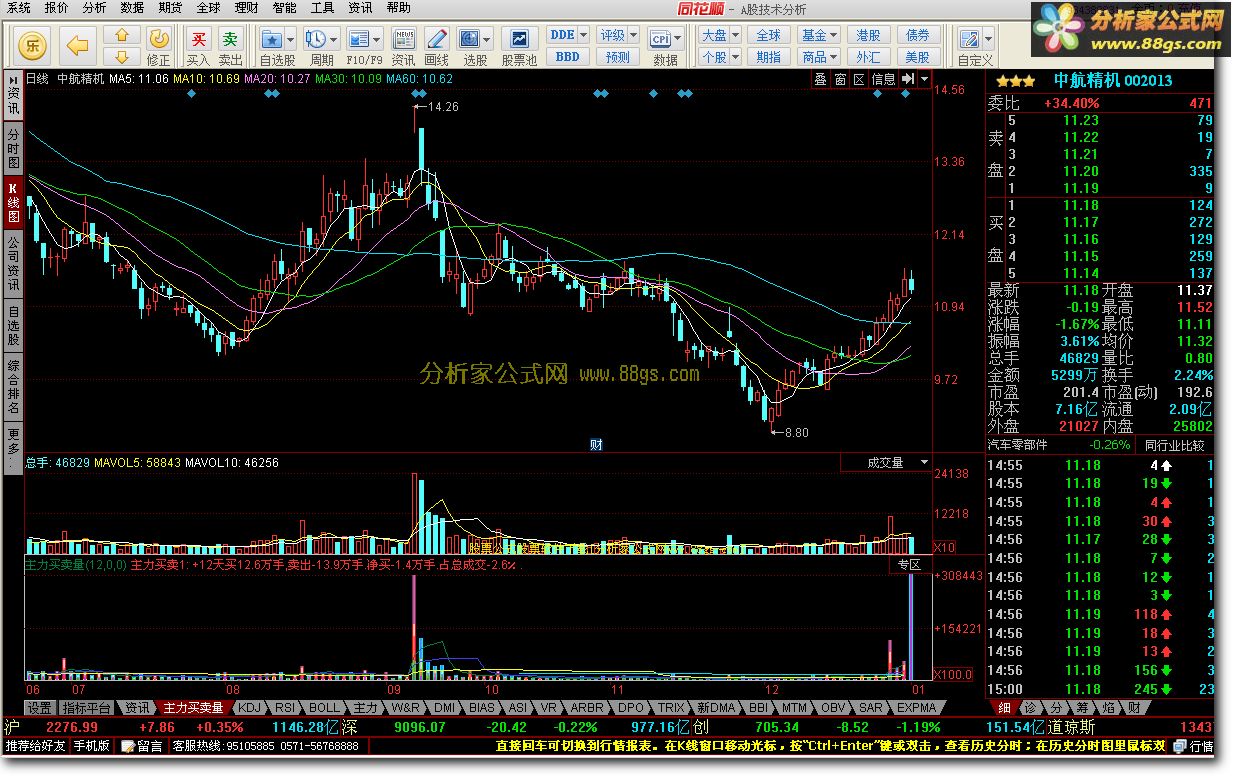Image resolution: width=1233 pixels, height=776 pixels.
Task: Click the 全球 button
Action: (x=768, y=35)
